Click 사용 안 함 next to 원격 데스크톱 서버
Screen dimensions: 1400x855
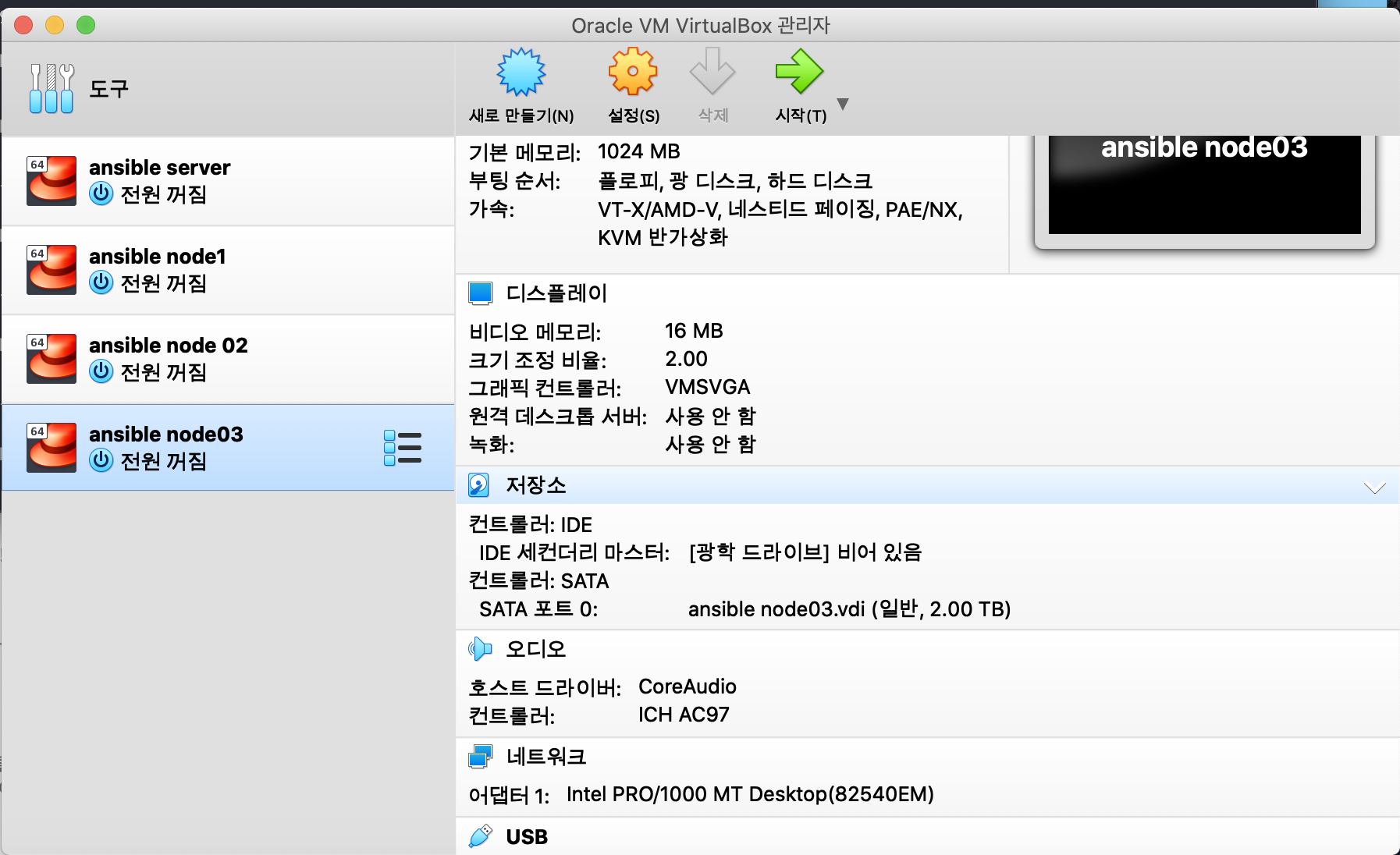click(710, 416)
